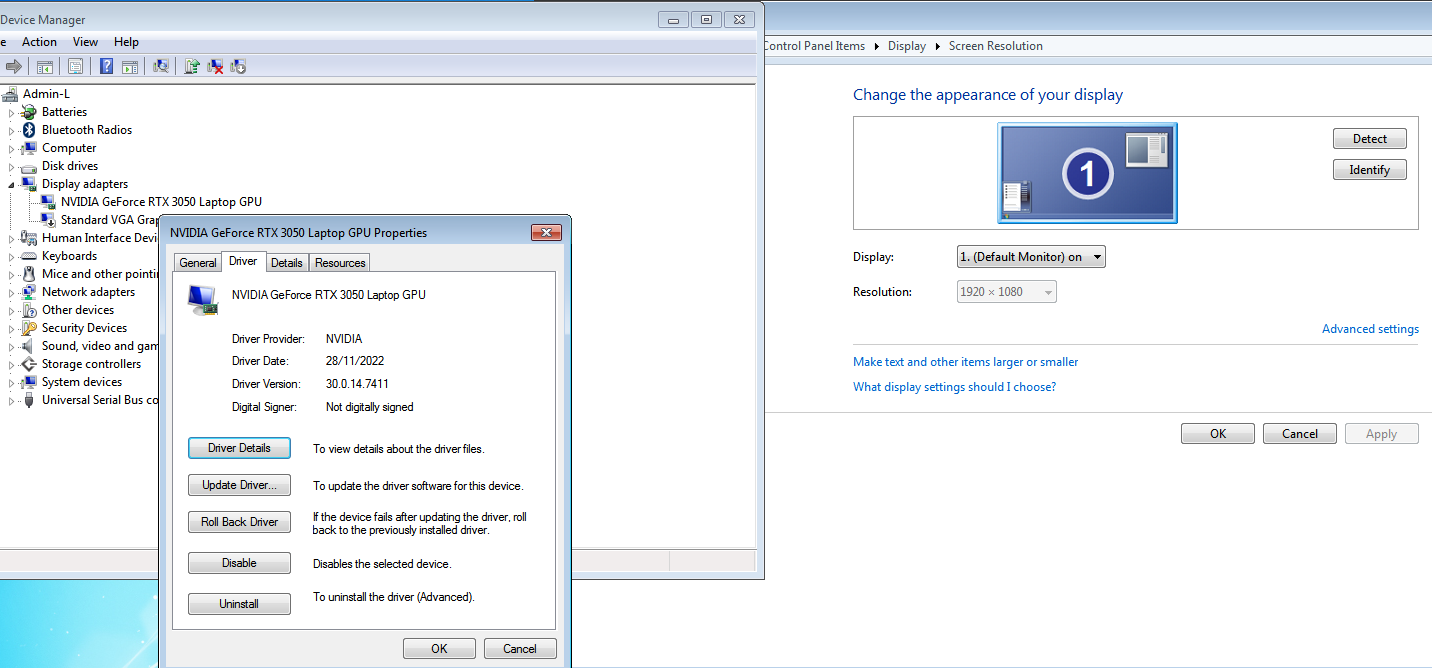Click the Update Driver Software toolbar icon
The width and height of the screenshot is (1432, 668).
pyautogui.click(x=192, y=67)
